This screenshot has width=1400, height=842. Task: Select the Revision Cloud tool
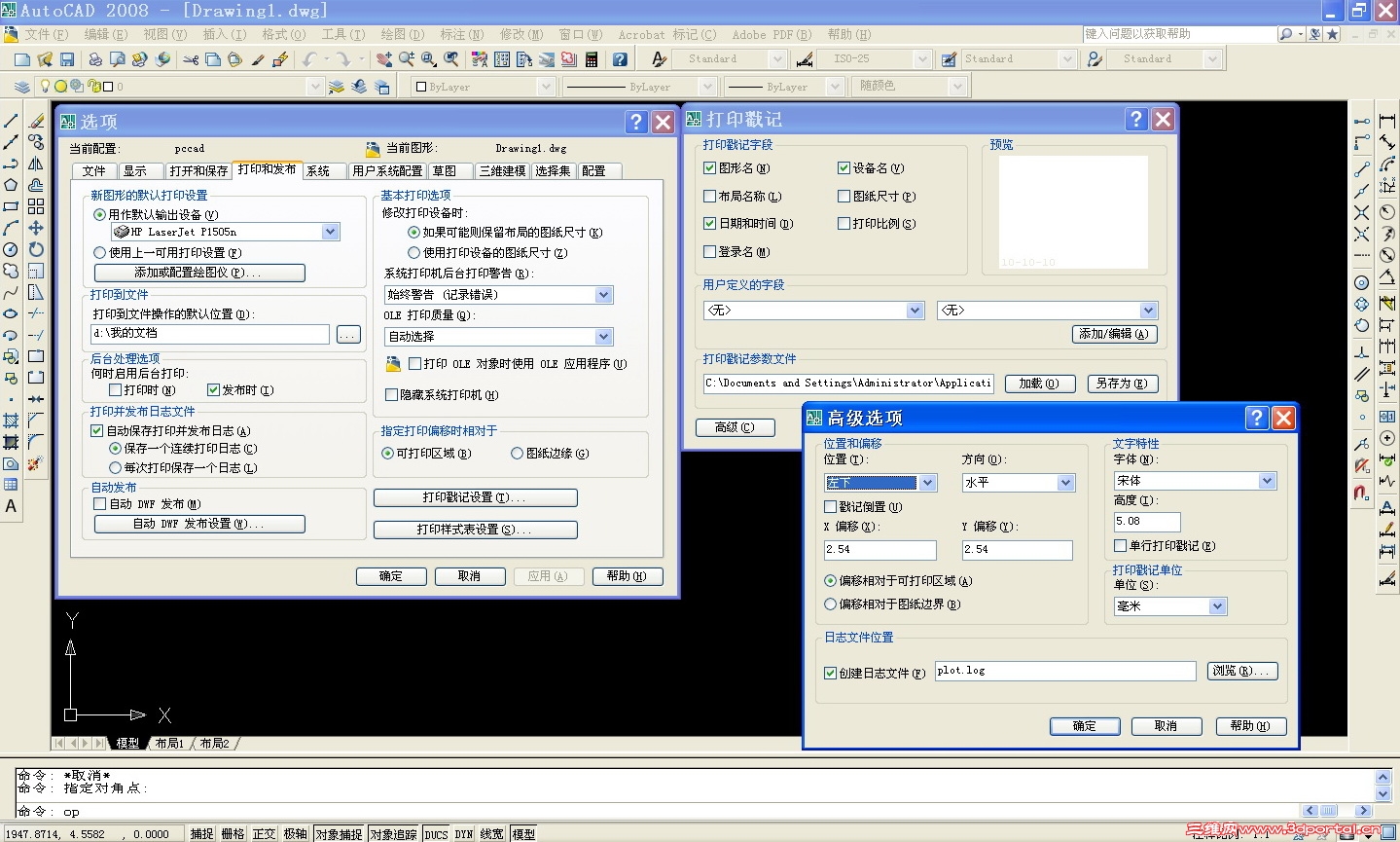coord(11,271)
